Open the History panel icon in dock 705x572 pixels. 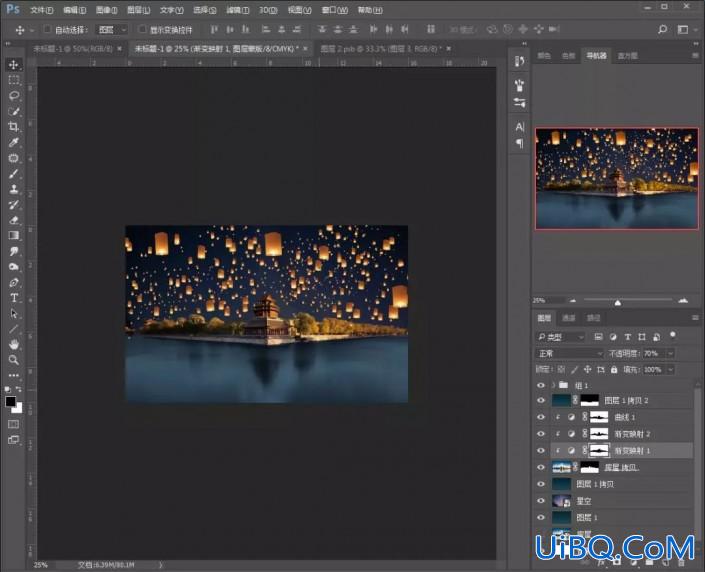click(x=520, y=61)
